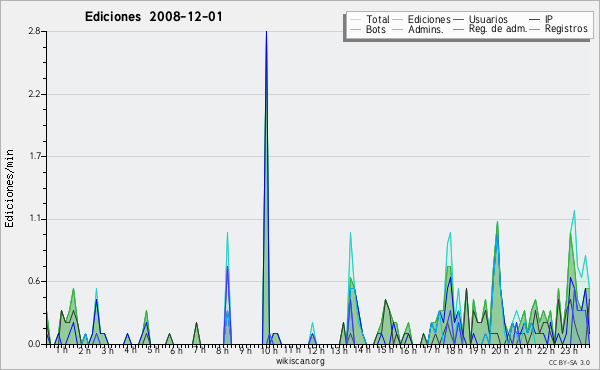Click the 'CC BY-SA 3.0' license text
The image size is (600, 370).
point(569,363)
